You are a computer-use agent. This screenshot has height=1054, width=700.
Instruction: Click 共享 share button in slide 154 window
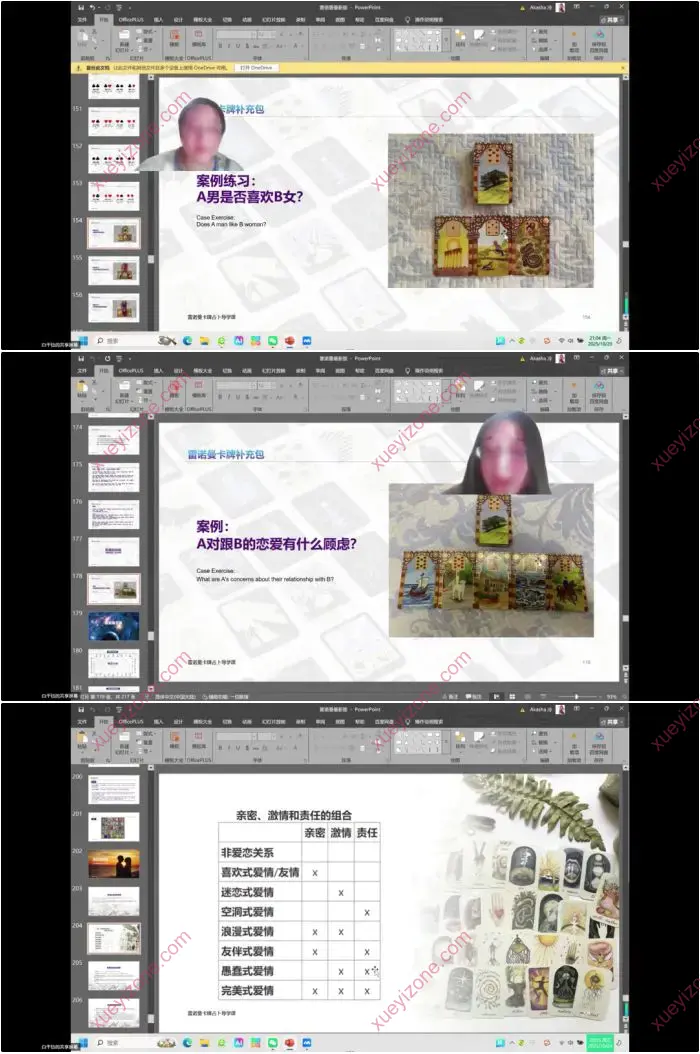click(612, 19)
